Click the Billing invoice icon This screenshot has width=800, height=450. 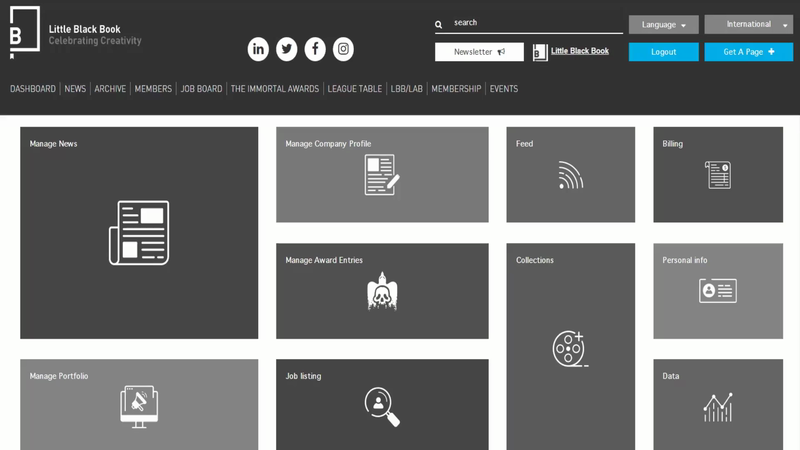[718, 175]
